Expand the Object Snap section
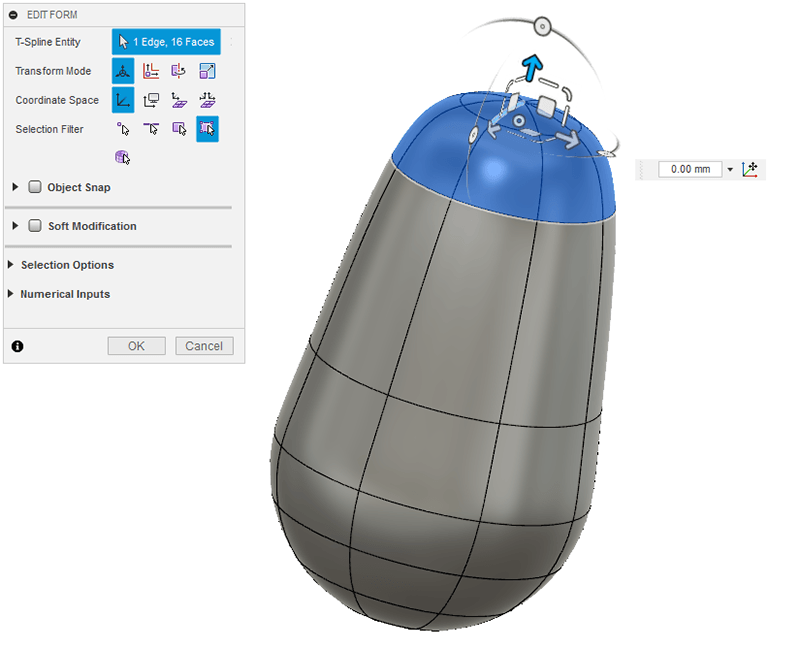Screen dimensions: 800x650 (x=15, y=187)
